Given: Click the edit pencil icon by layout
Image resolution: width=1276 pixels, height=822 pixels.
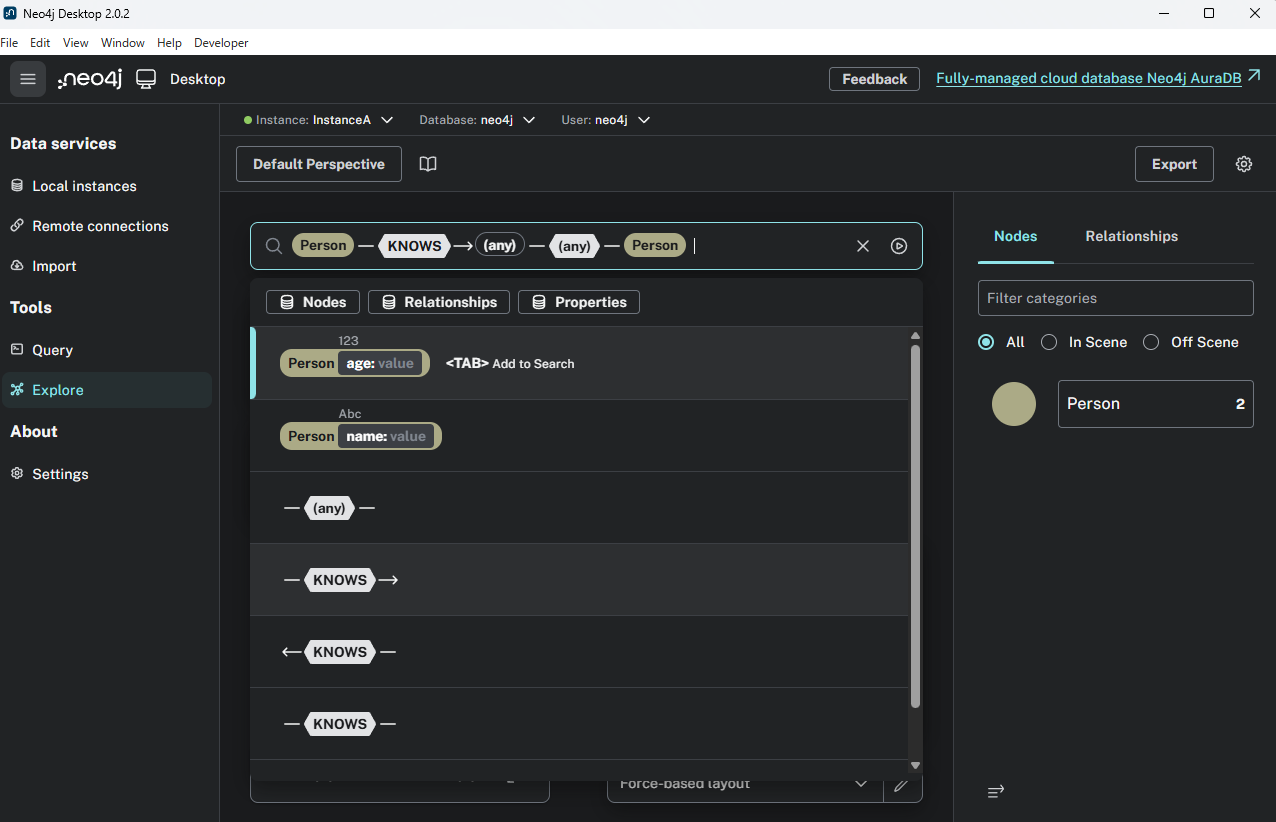Looking at the screenshot, I should (x=902, y=785).
